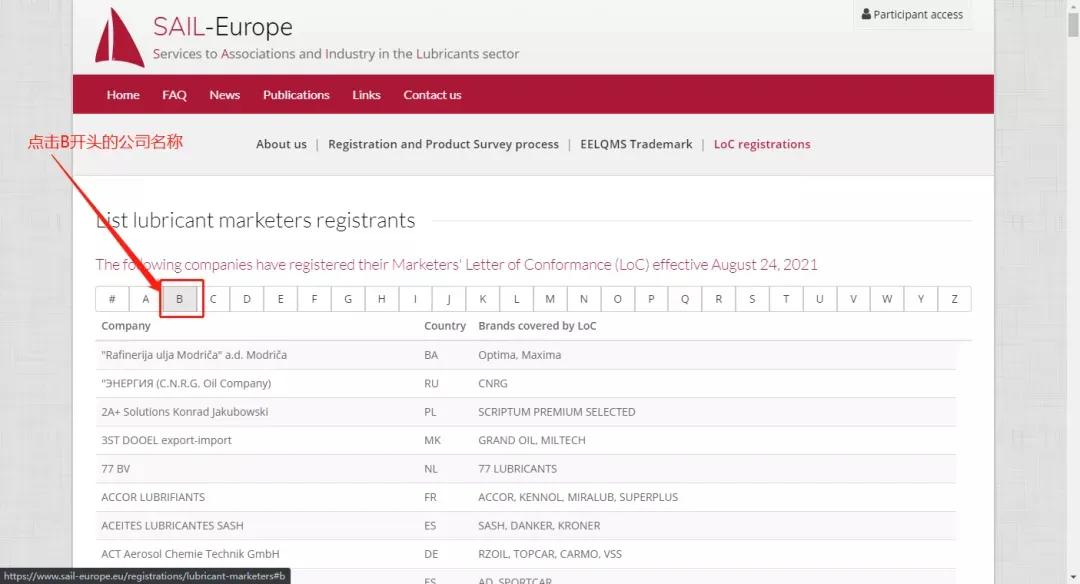The height and width of the screenshot is (584, 1080).
Task: Click the SAIL-Europe red sail logo
Action: [x=119, y=38]
